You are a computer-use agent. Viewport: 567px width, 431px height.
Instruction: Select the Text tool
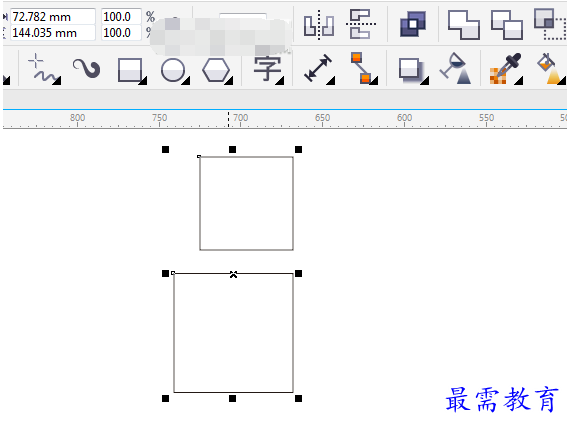[x=268, y=70]
